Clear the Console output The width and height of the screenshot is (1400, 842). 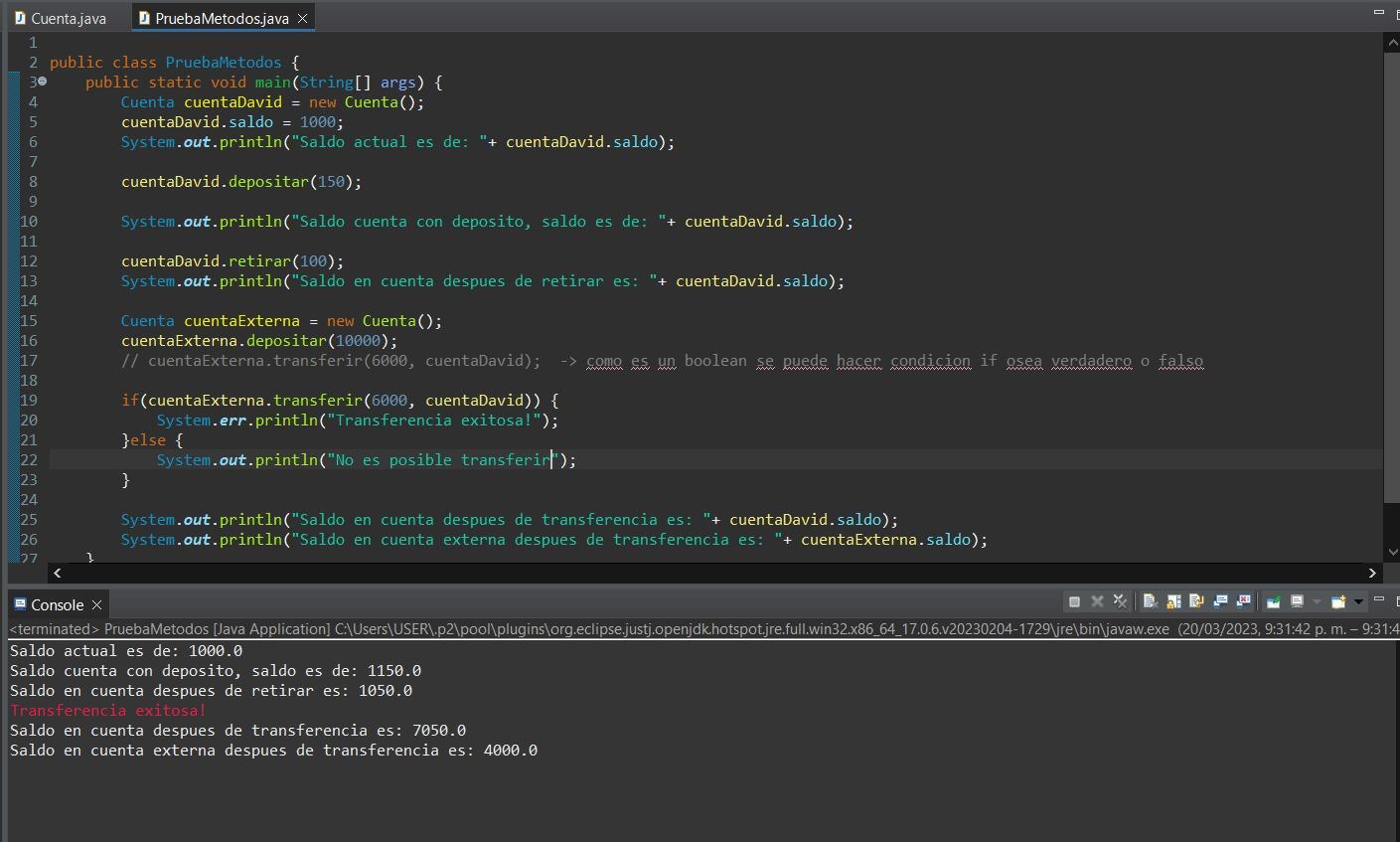[1151, 601]
